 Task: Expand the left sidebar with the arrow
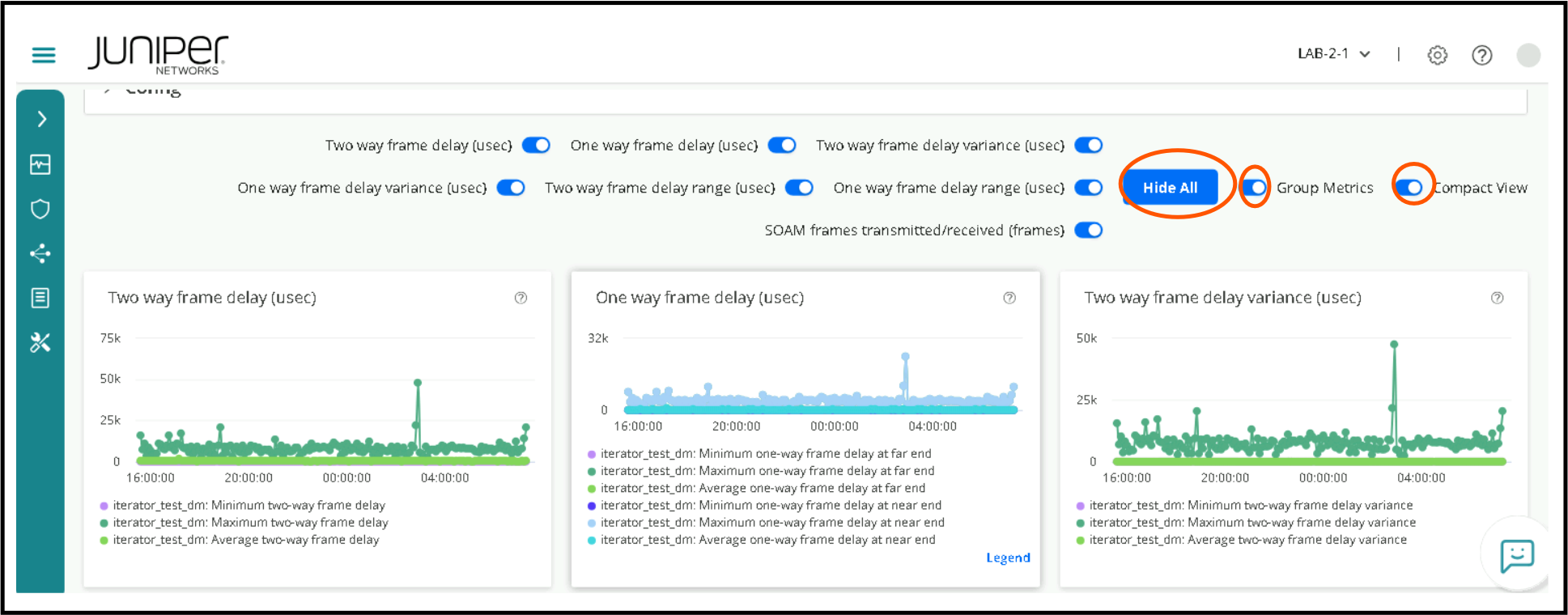click(x=41, y=120)
